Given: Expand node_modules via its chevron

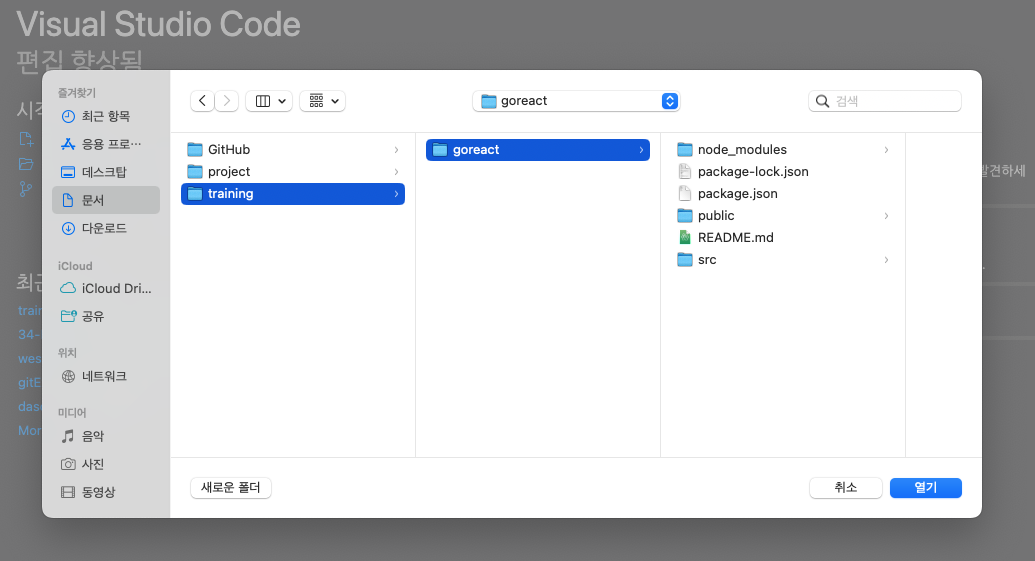Looking at the screenshot, I should (886, 150).
